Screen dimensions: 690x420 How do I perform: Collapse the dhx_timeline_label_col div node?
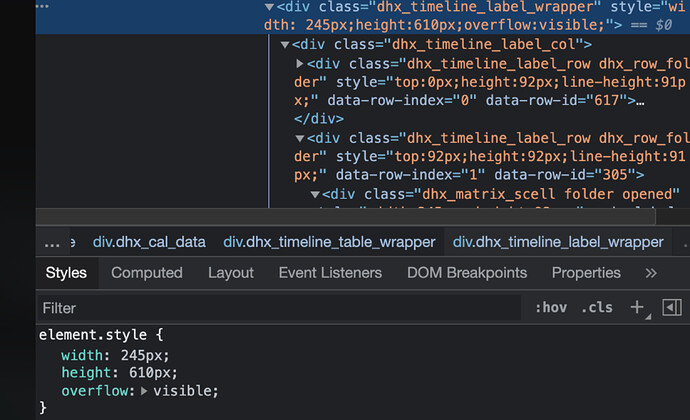[x=285, y=44]
